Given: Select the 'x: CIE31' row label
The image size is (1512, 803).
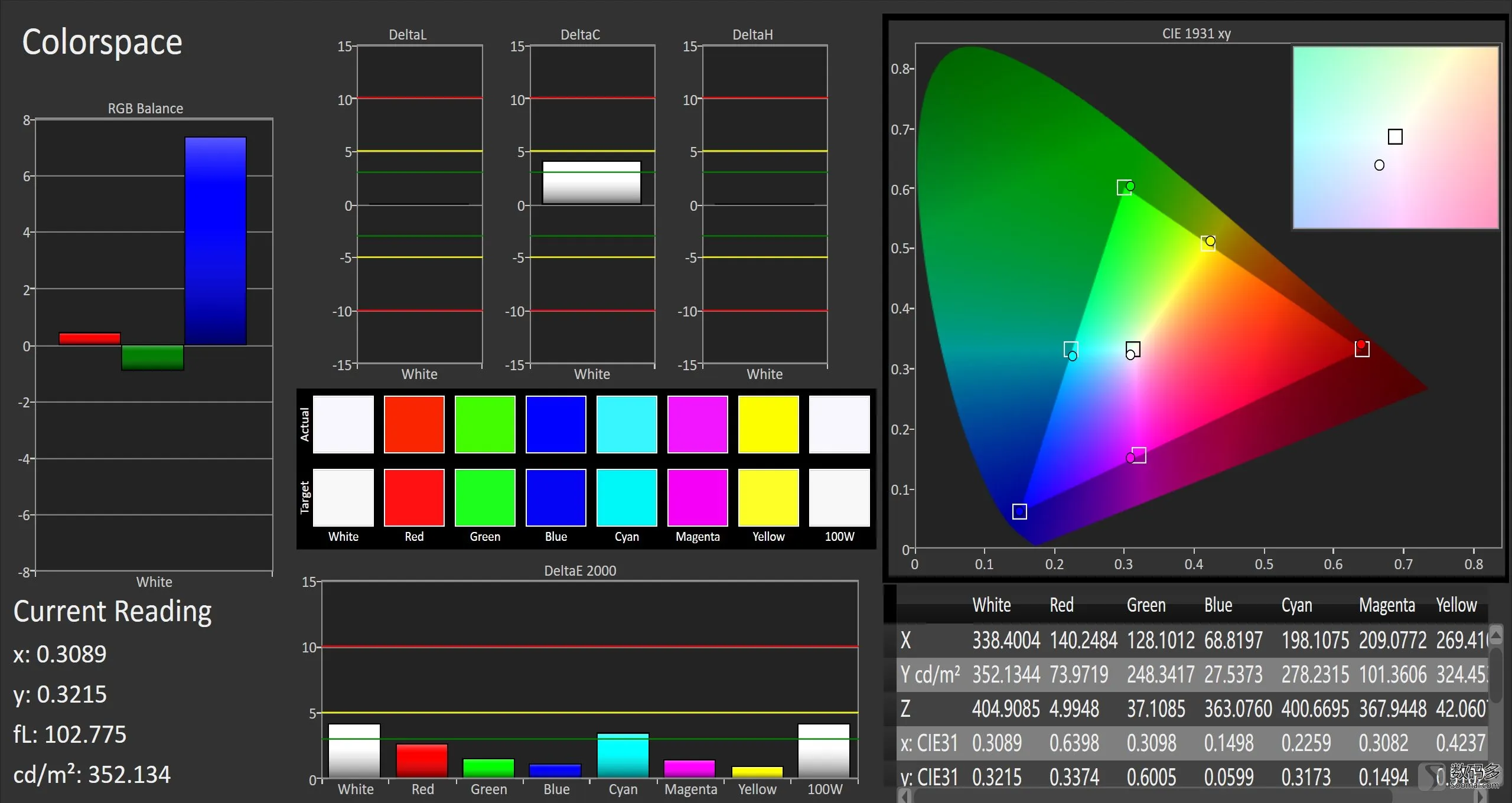Looking at the screenshot, I should click(x=928, y=743).
